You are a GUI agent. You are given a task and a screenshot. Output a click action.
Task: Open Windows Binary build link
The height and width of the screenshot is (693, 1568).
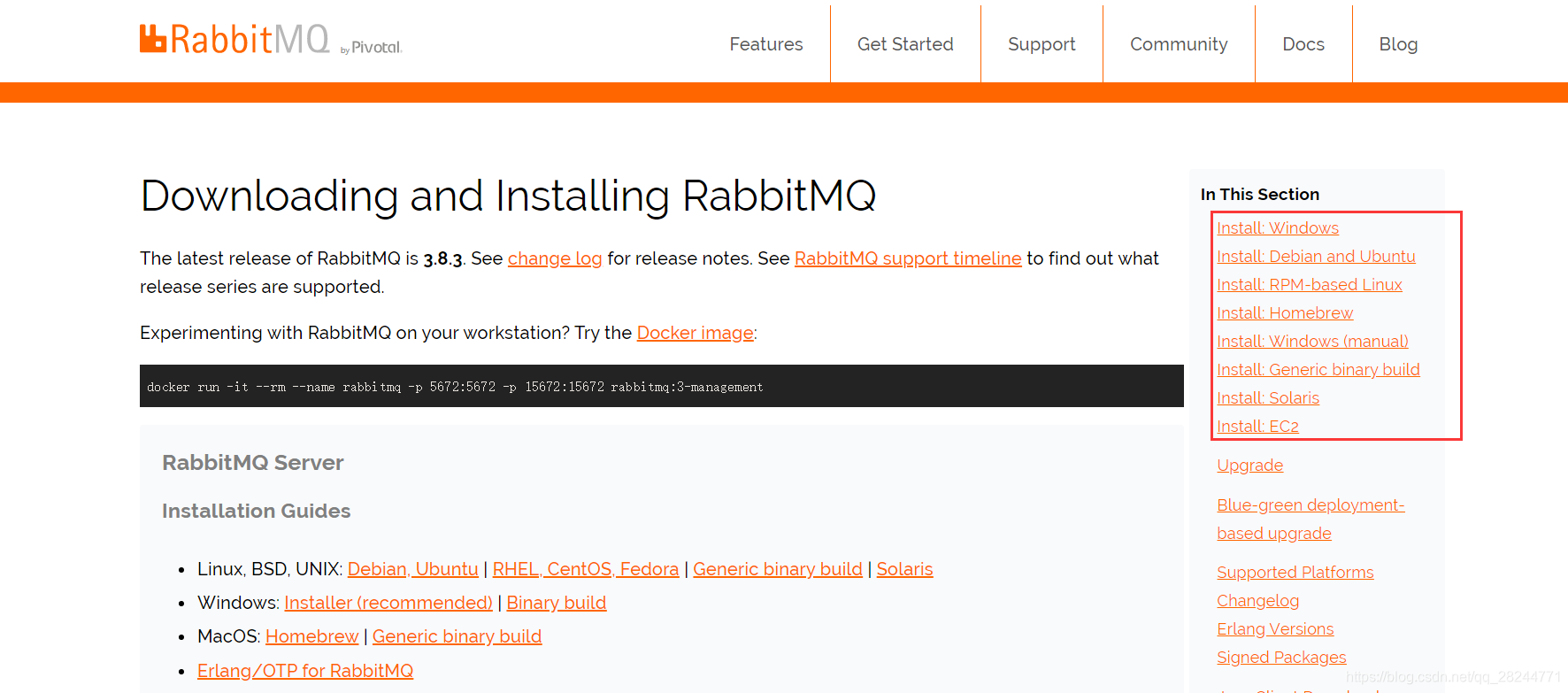[557, 603]
